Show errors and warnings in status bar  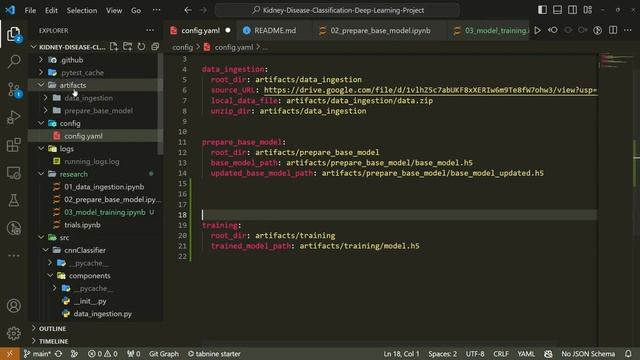point(102,353)
